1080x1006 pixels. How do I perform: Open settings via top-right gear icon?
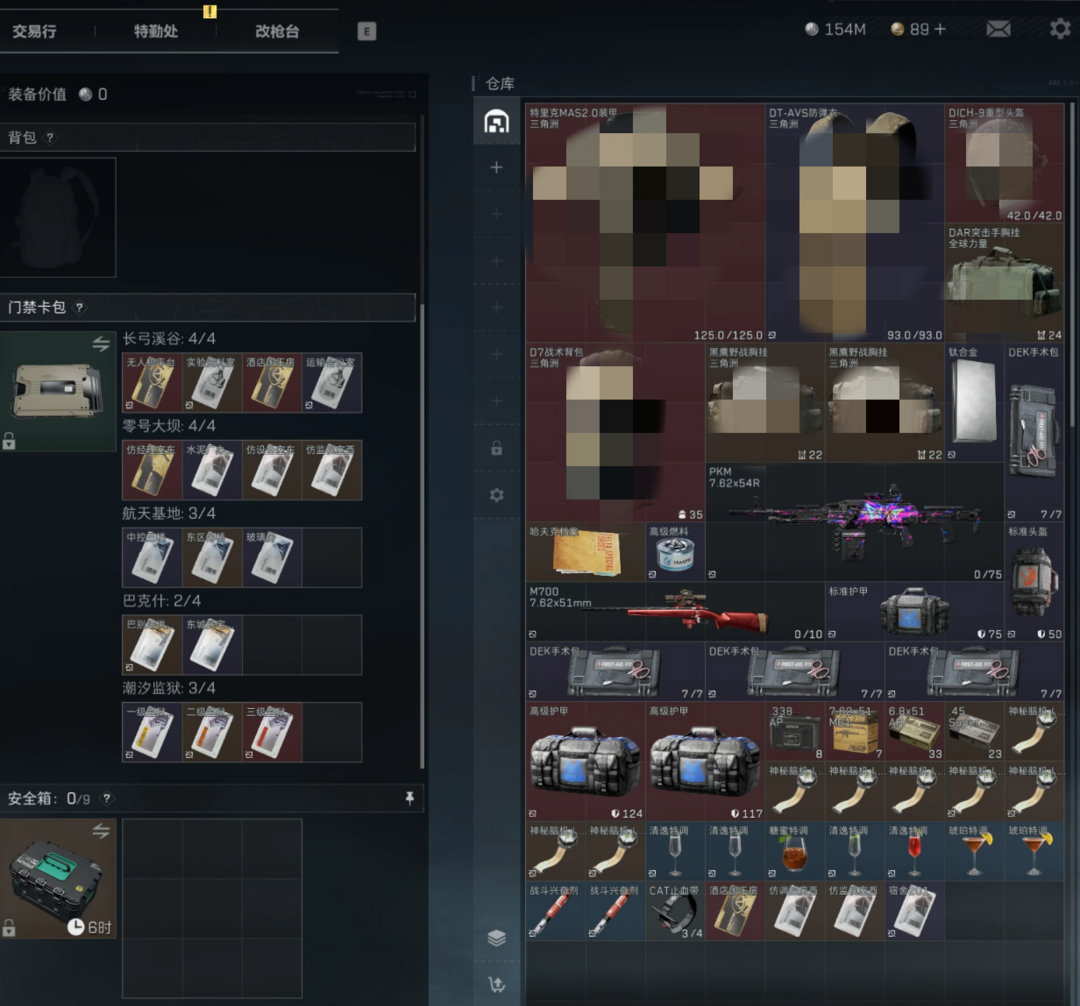tap(1060, 29)
